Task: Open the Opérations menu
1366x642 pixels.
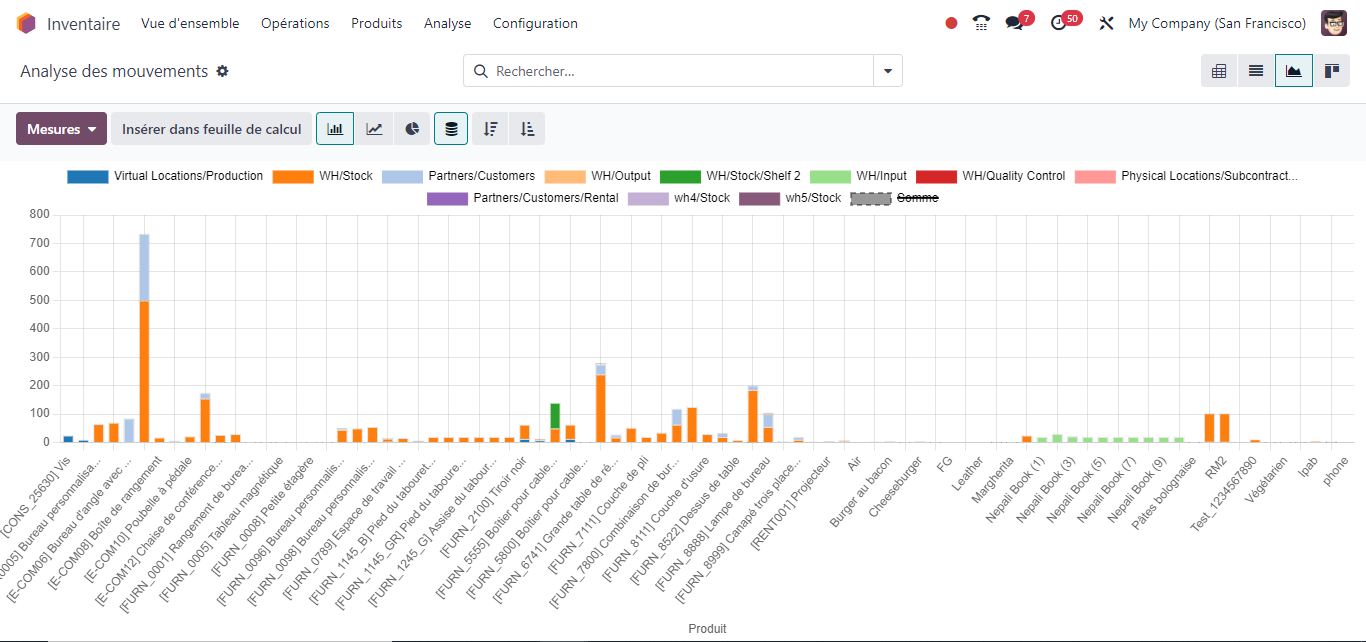Action: [x=295, y=23]
